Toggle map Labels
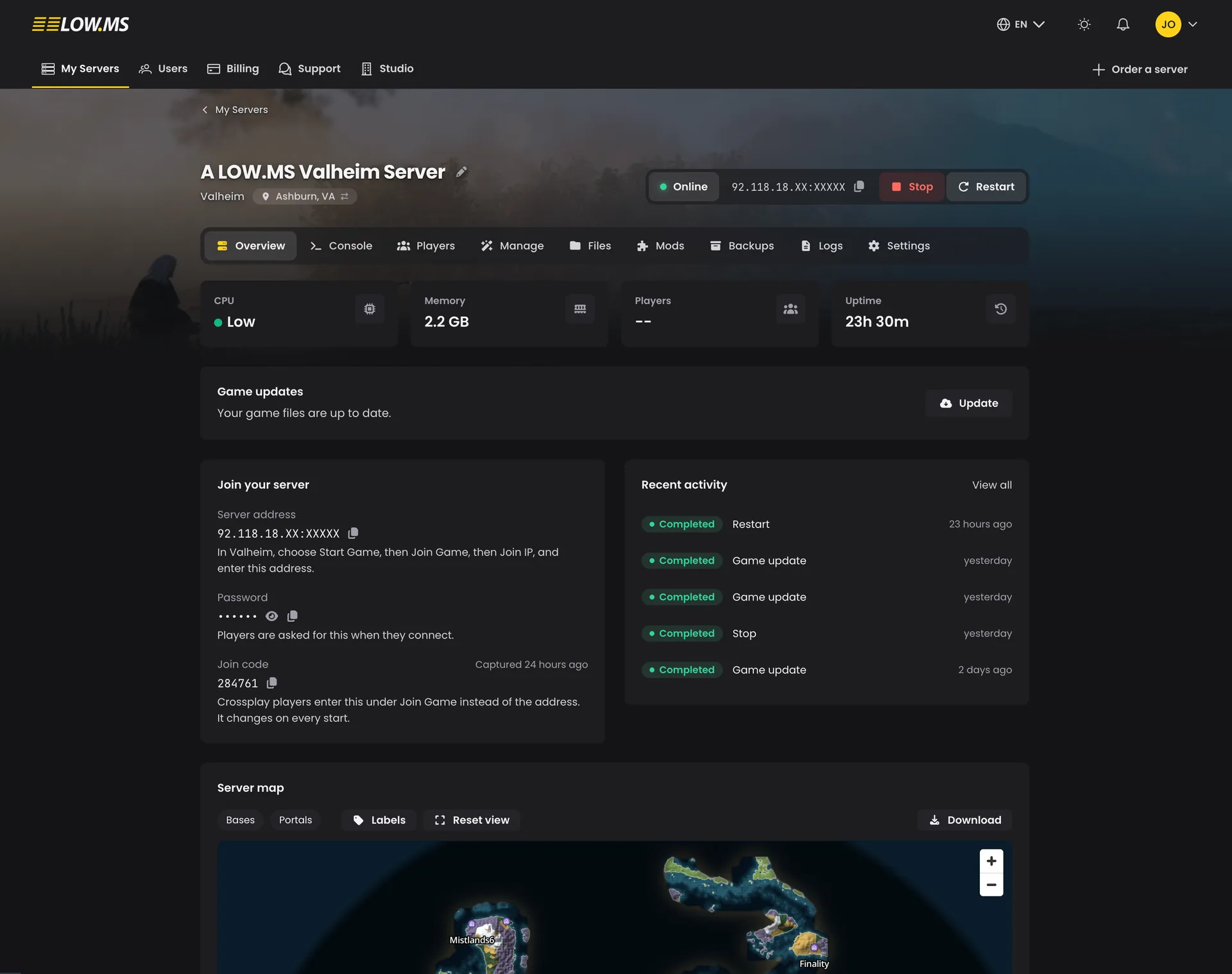This screenshot has height=974, width=1232. coord(379,820)
